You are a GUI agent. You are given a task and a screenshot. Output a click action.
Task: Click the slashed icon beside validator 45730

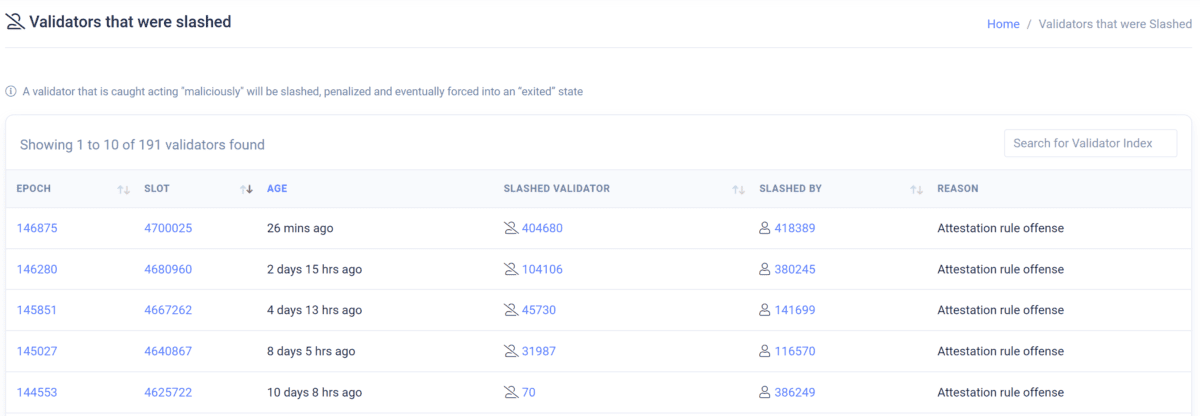511,310
